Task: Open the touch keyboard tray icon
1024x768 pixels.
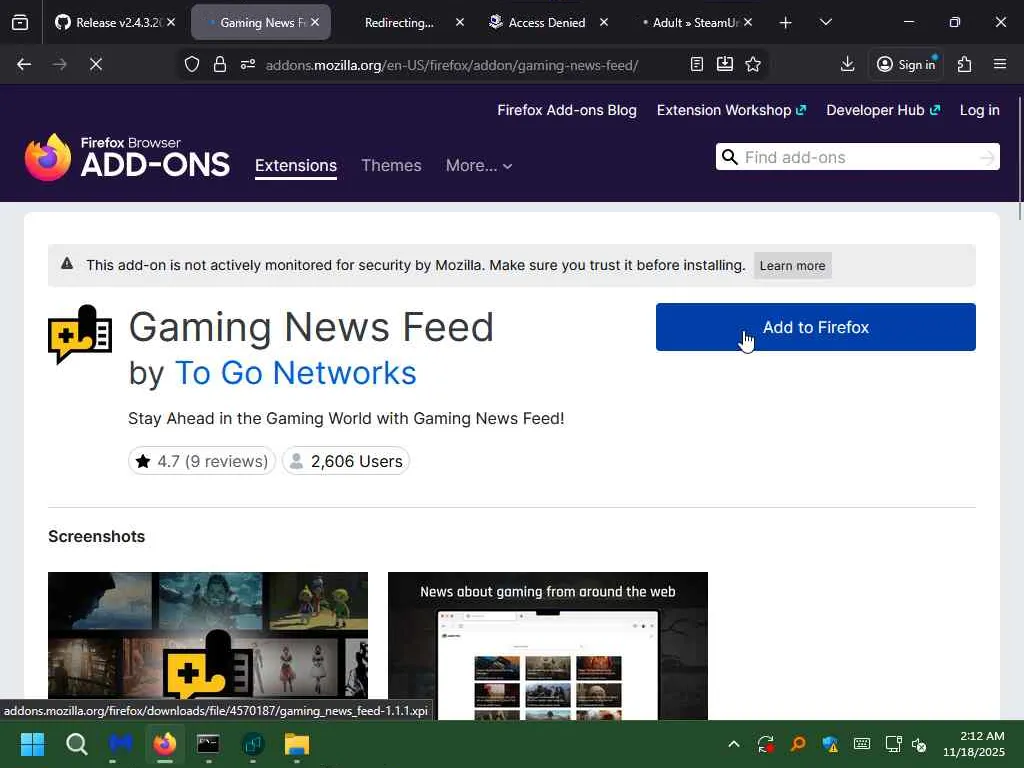Action: point(862,744)
